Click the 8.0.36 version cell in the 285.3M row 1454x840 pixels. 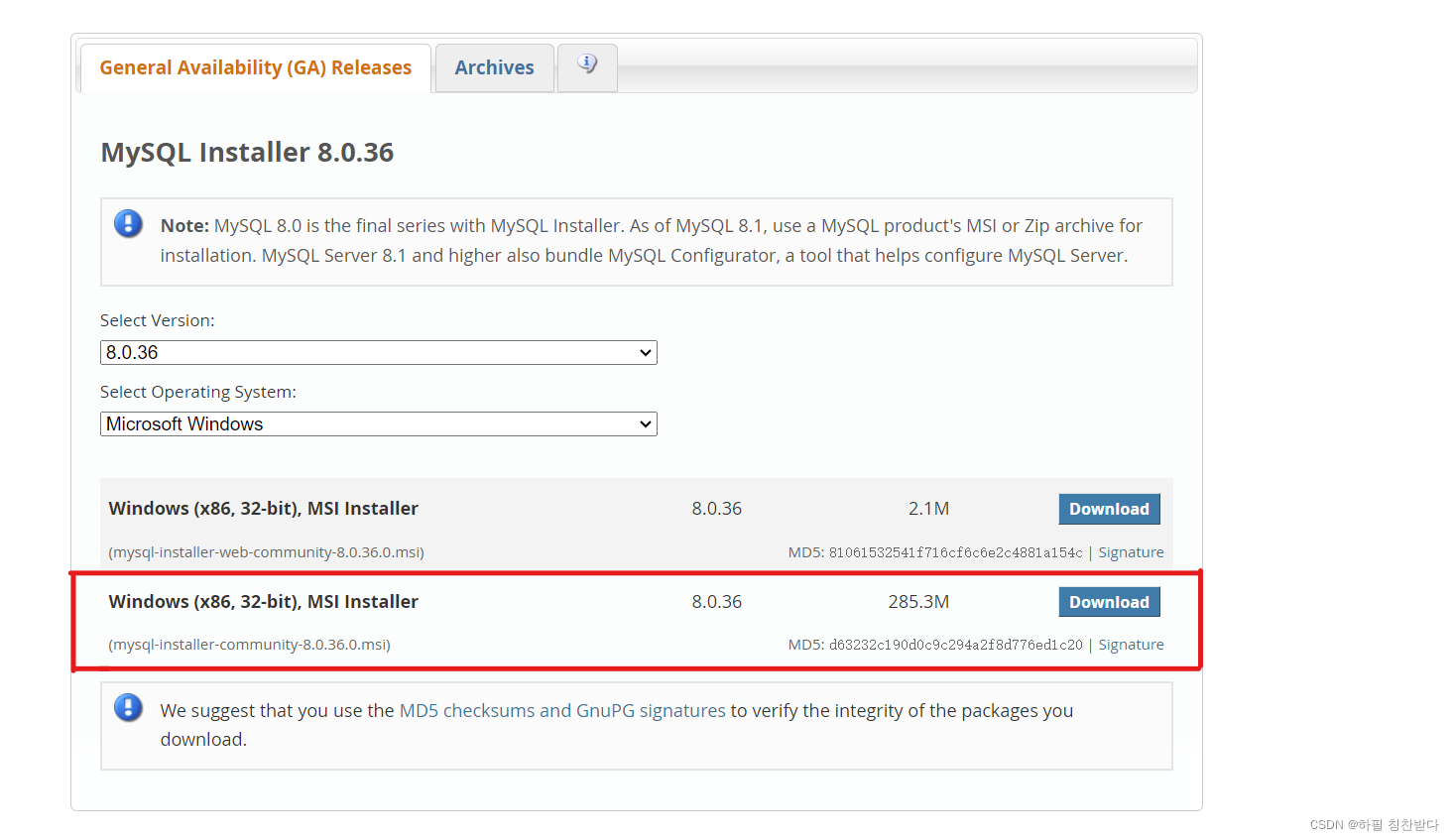pyautogui.click(x=716, y=602)
